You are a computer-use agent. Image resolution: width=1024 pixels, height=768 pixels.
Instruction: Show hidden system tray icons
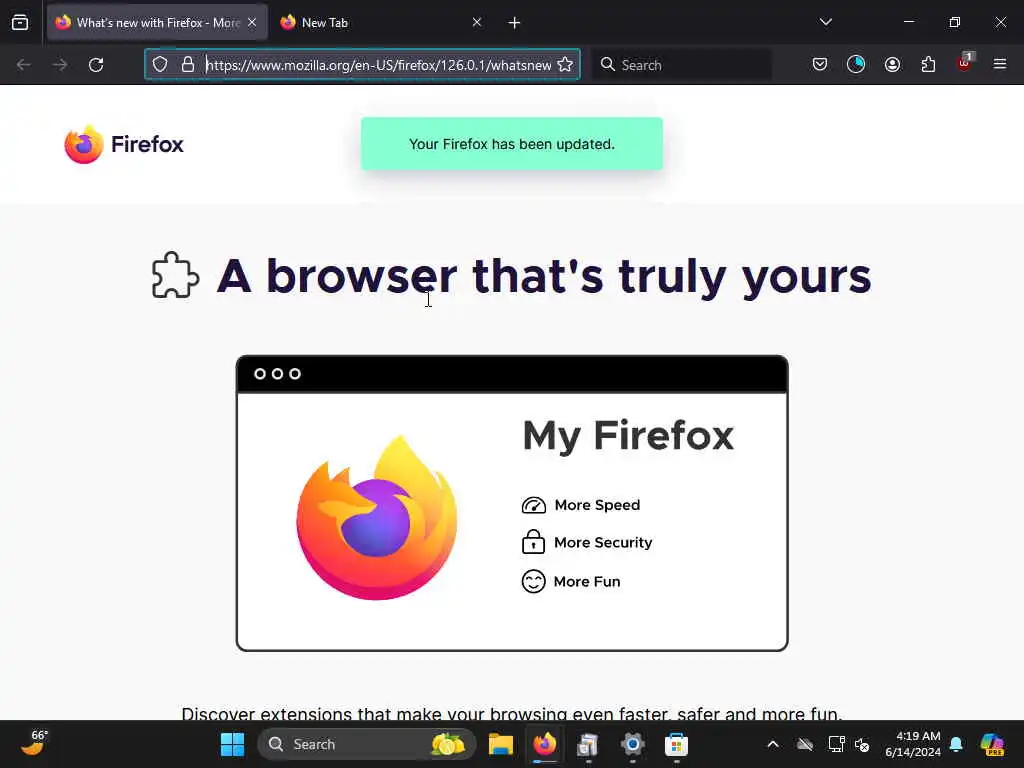773,744
